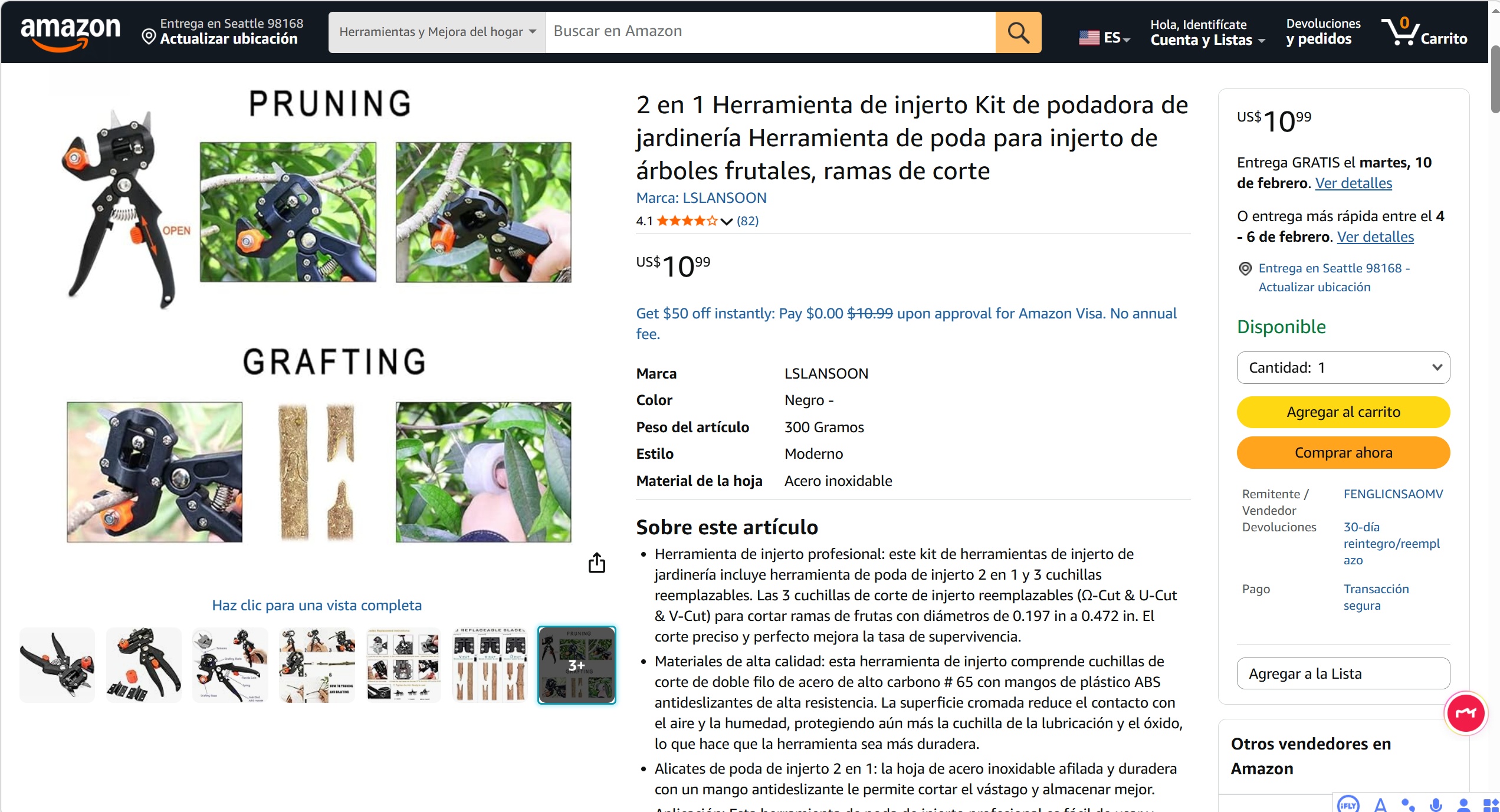The height and width of the screenshot is (812, 1500).
Task: Open Devoluciones y pedidos
Action: point(1323,32)
